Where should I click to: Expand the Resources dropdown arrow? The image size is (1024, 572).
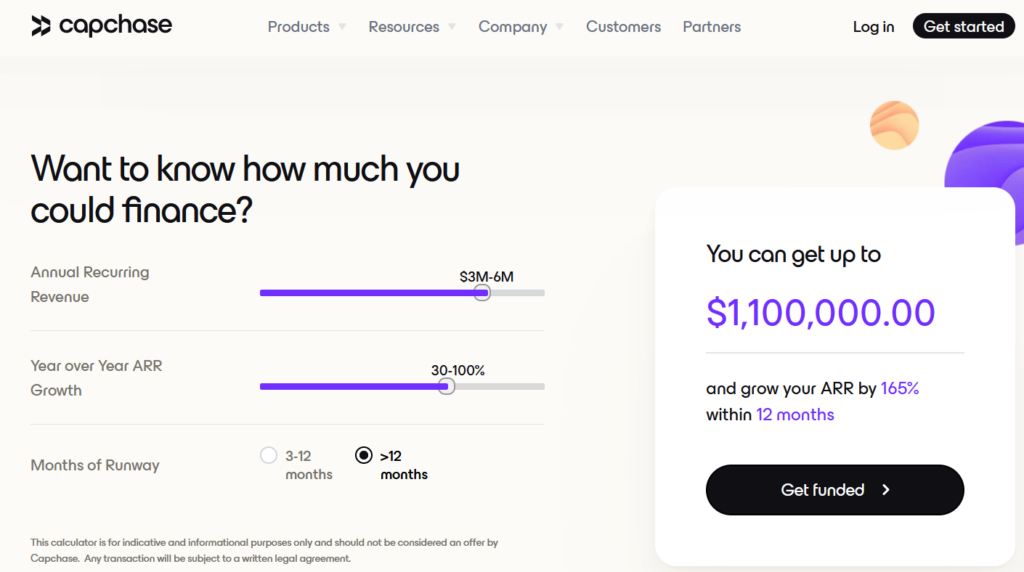(452, 27)
